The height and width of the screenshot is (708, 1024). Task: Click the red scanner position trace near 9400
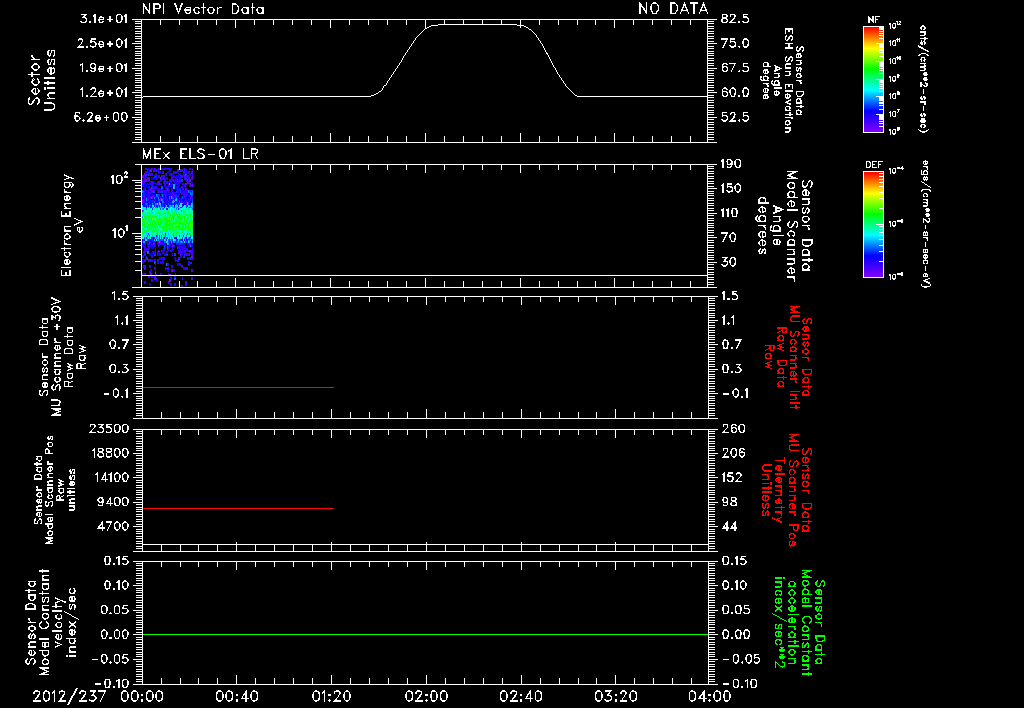238,508
